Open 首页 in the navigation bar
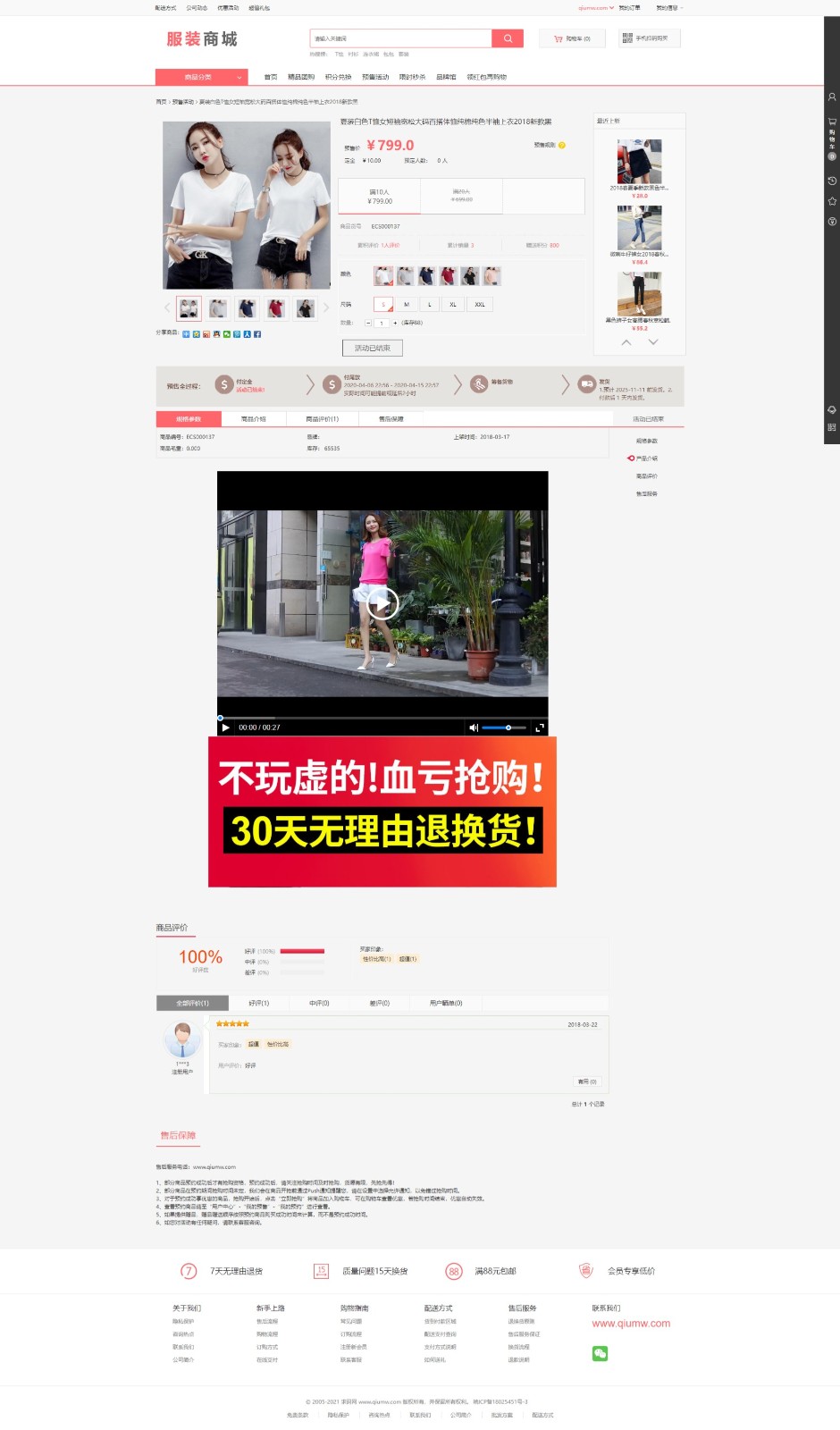The image size is (840, 1430). pyautogui.click(x=271, y=77)
